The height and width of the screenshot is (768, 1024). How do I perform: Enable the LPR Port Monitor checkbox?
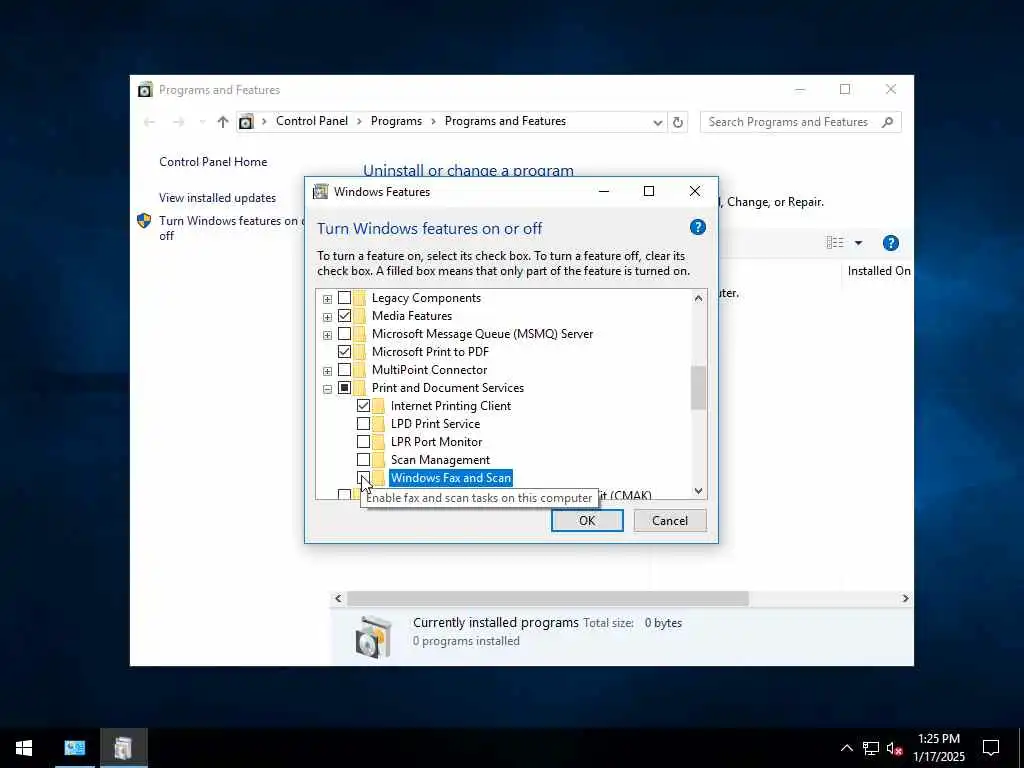point(363,441)
